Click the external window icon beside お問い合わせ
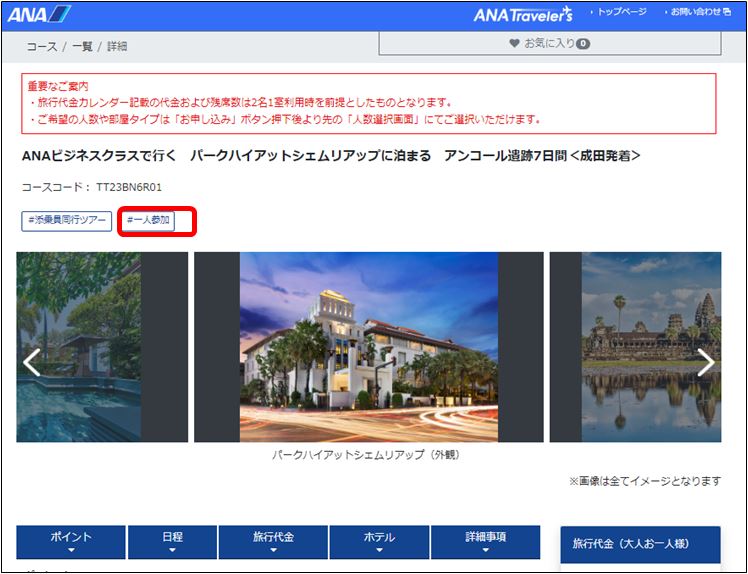The width and height of the screenshot is (748, 574). tap(727, 12)
